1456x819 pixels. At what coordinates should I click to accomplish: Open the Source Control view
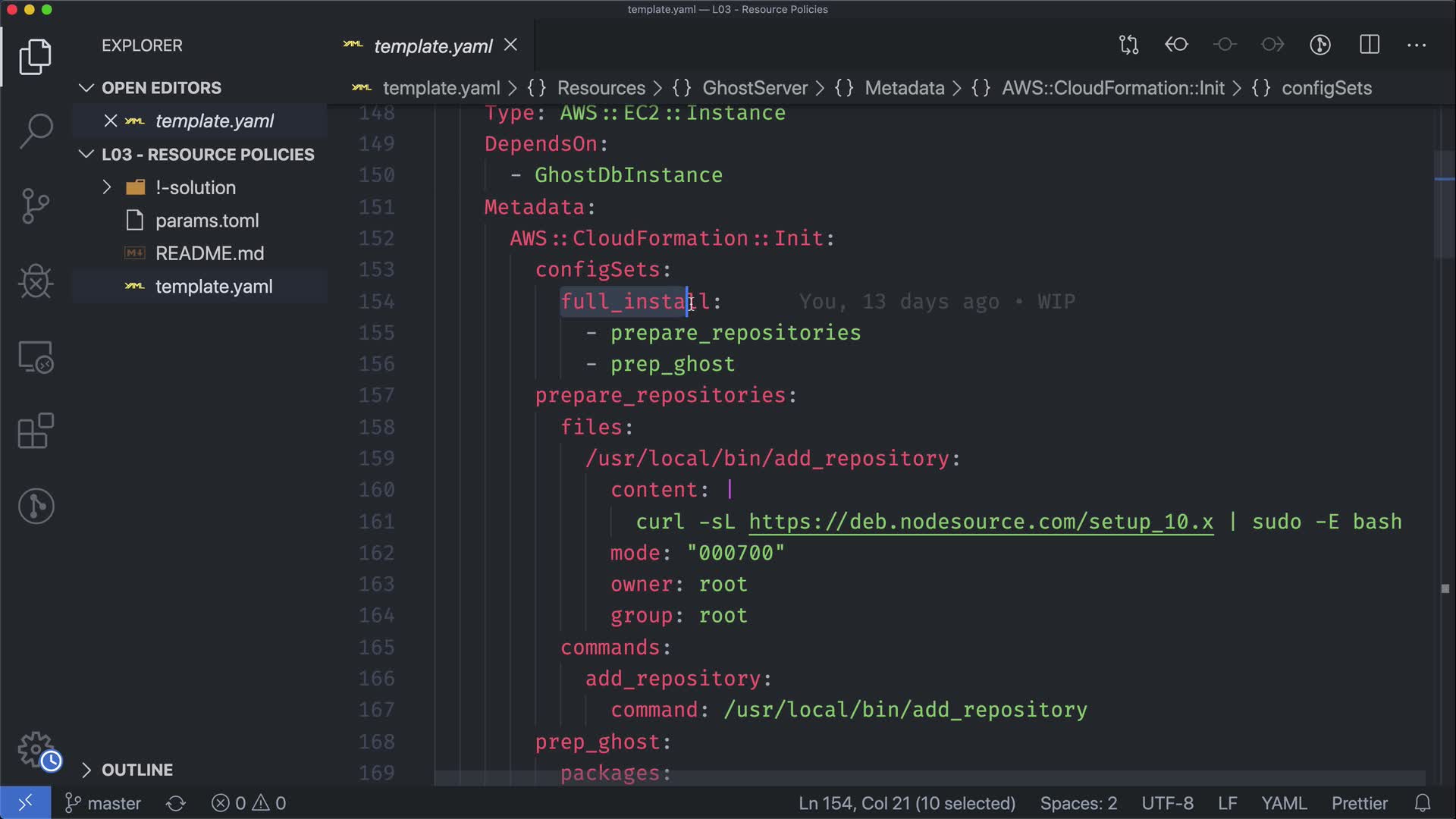[x=36, y=206]
